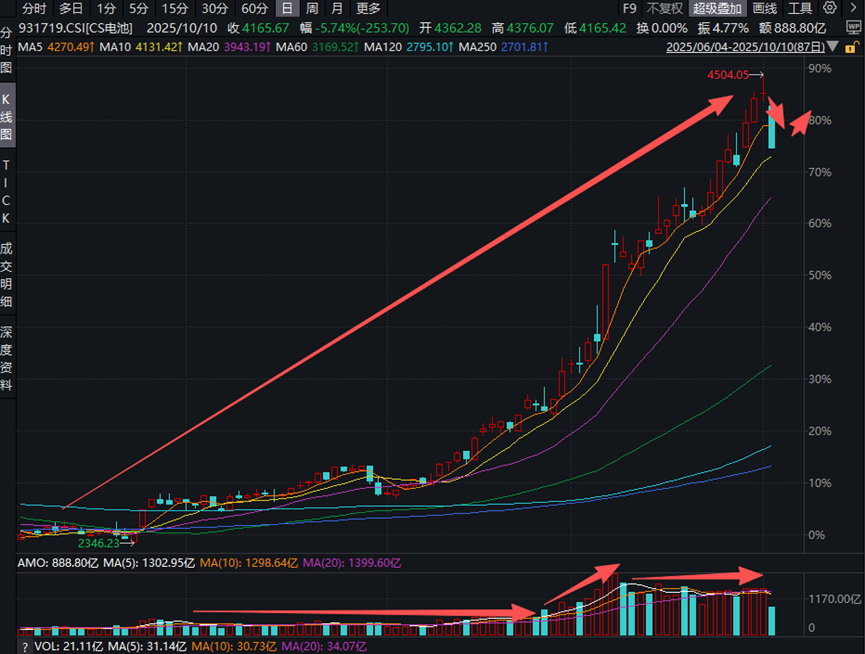Open the settings gear icon

pyautogui.click(x=829, y=8)
